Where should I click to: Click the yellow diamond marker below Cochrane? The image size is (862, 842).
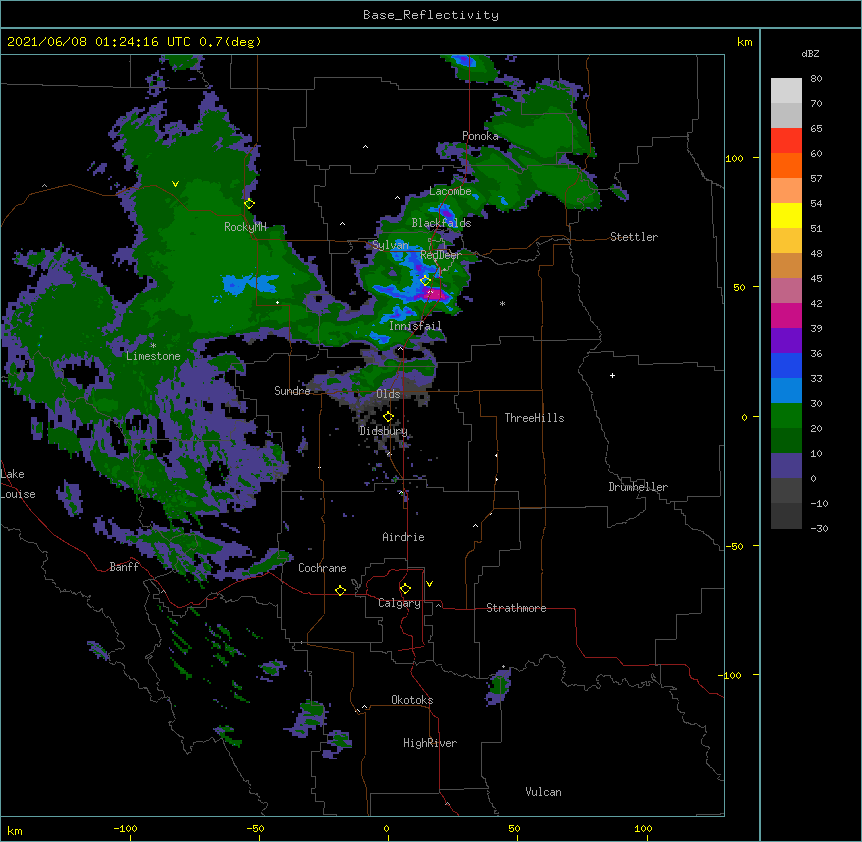pyautogui.click(x=340, y=590)
